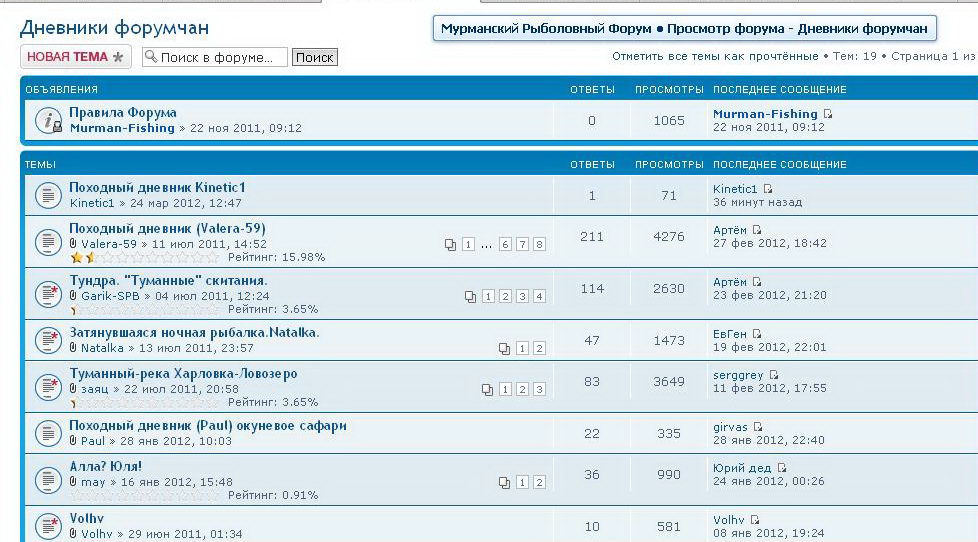Screen dimensions: 978x542
Task: Open page 3 of Туманный-река Харловка-Ловозеро
Action: click(539, 389)
